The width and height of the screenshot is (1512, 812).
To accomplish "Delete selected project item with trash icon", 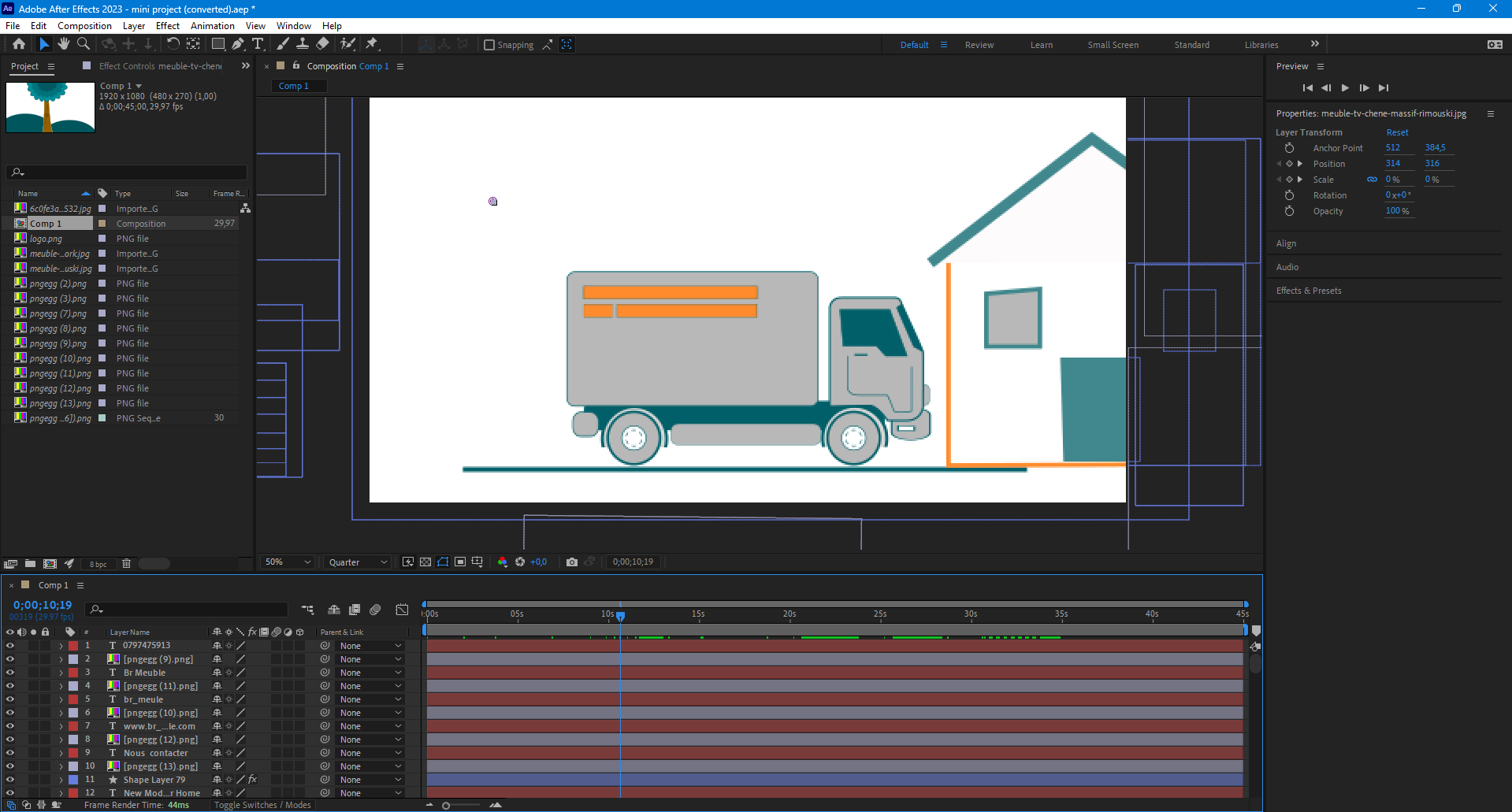I will 126,563.
